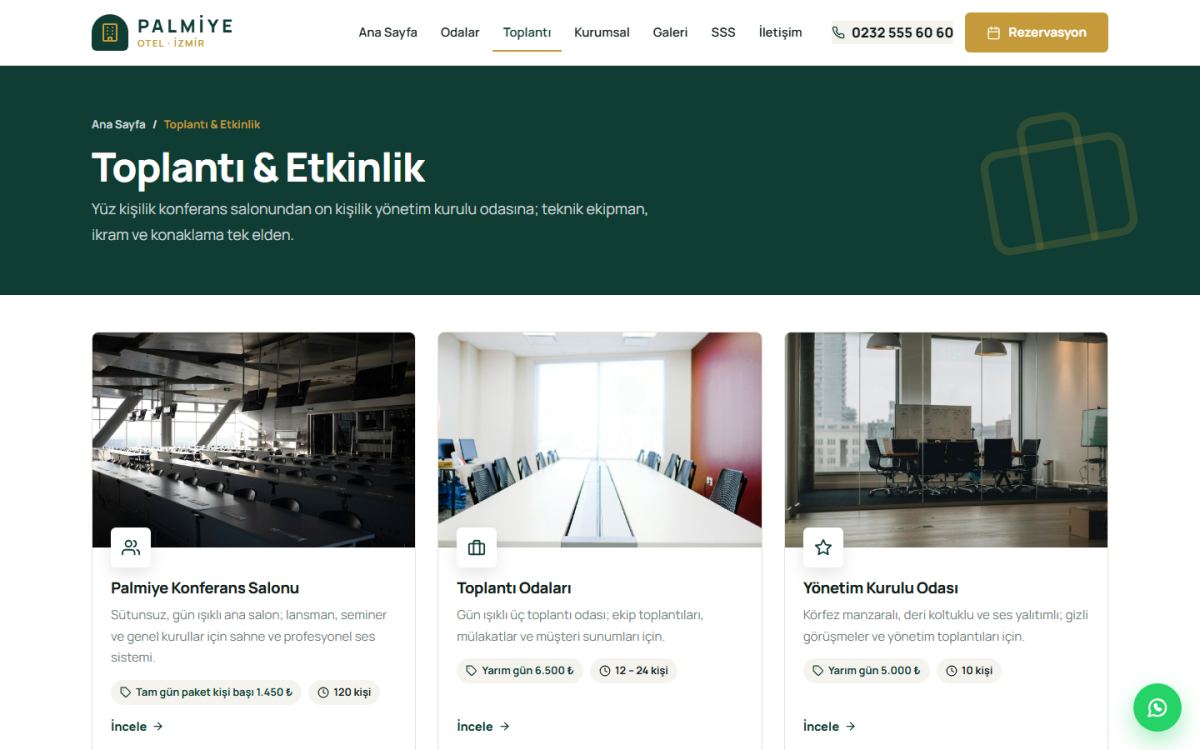The image size is (1200, 750).
Task: Open the SSS page
Action: click(x=723, y=32)
